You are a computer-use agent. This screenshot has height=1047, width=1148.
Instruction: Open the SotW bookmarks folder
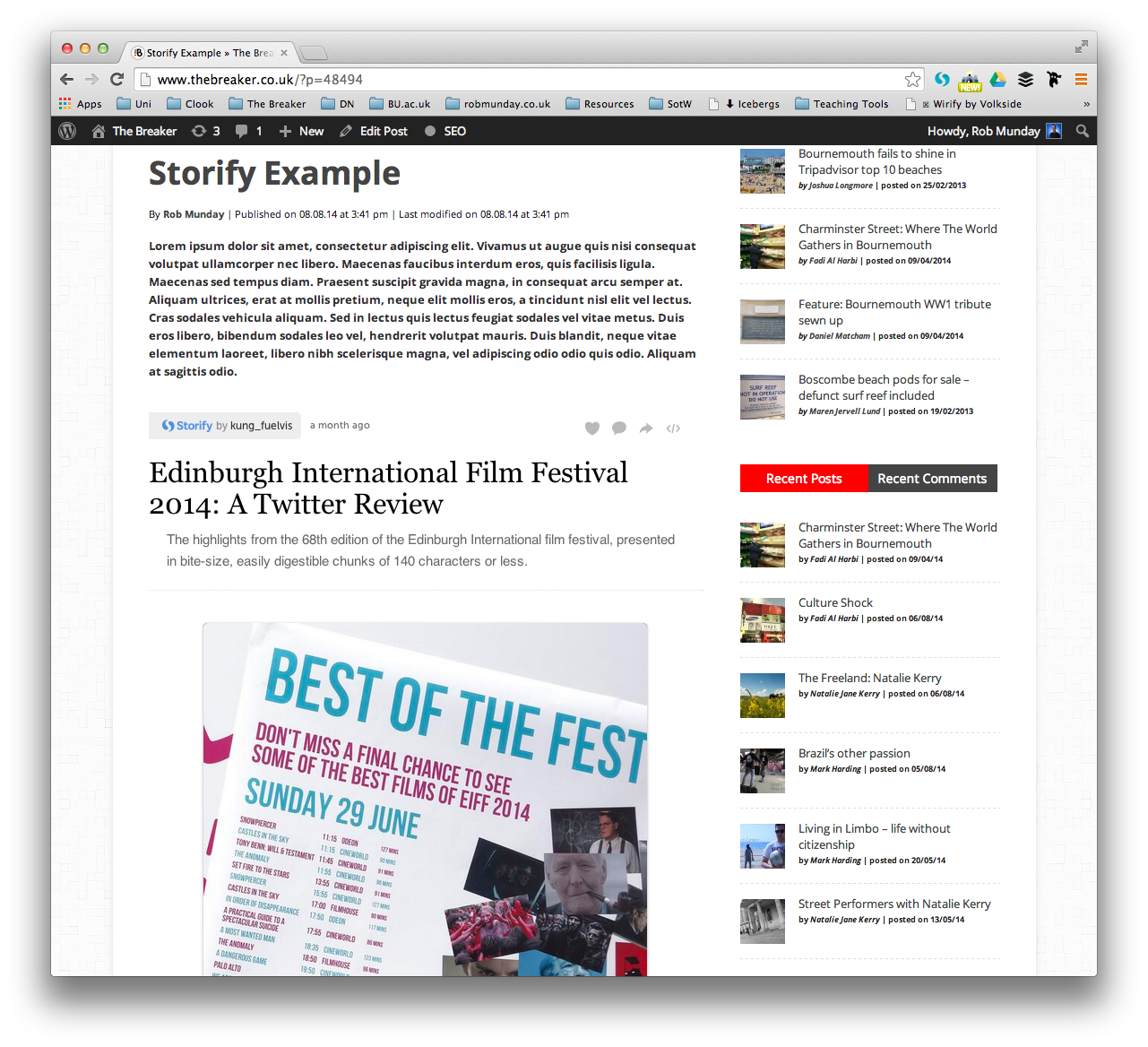click(x=670, y=104)
